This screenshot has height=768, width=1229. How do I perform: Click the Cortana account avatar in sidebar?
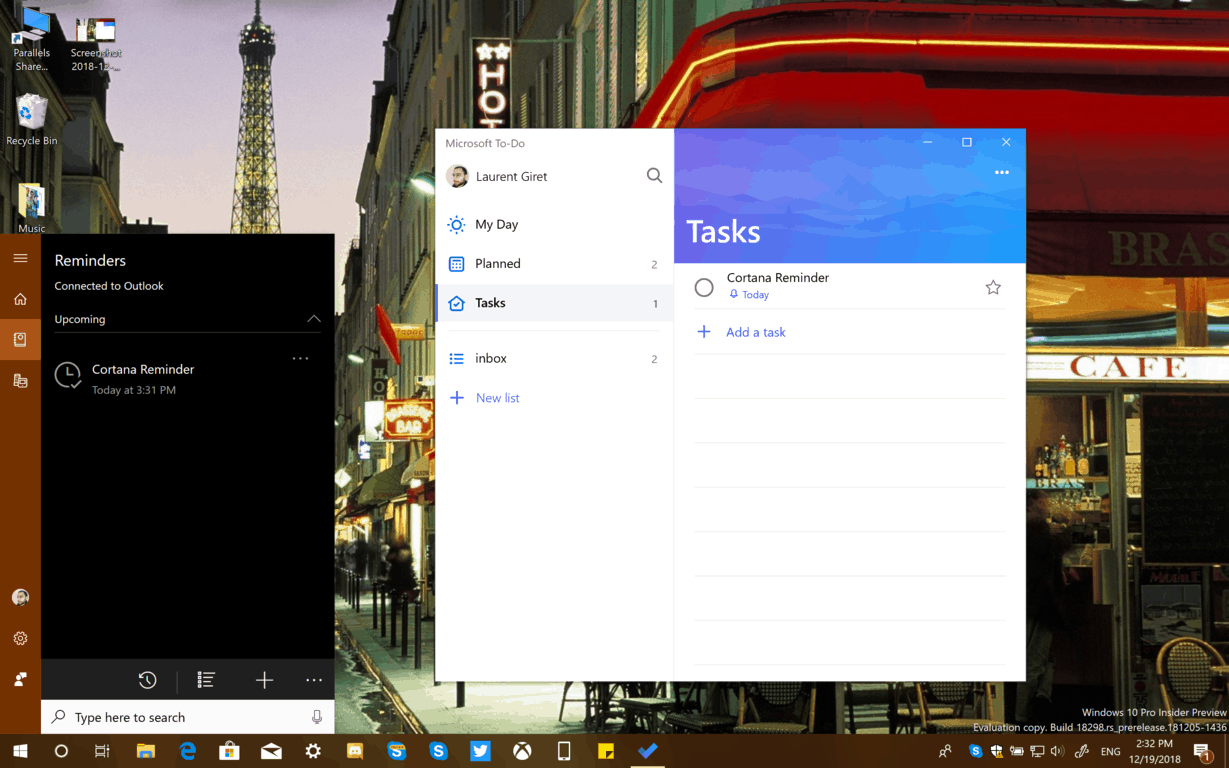click(20, 597)
